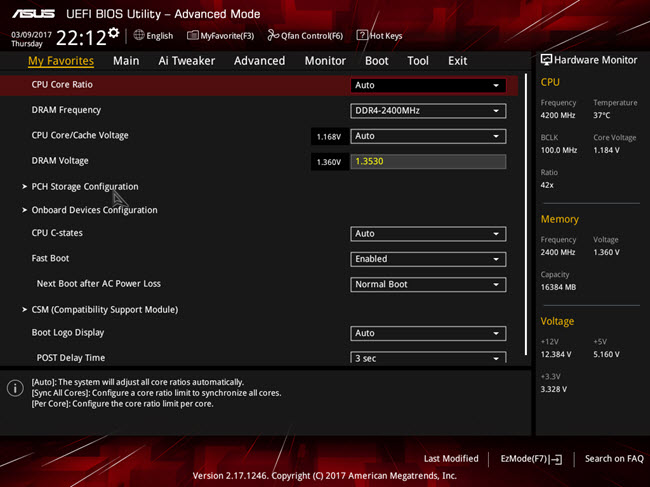
Task: Open the CPU C-states dropdown
Action: [x=428, y=234]
